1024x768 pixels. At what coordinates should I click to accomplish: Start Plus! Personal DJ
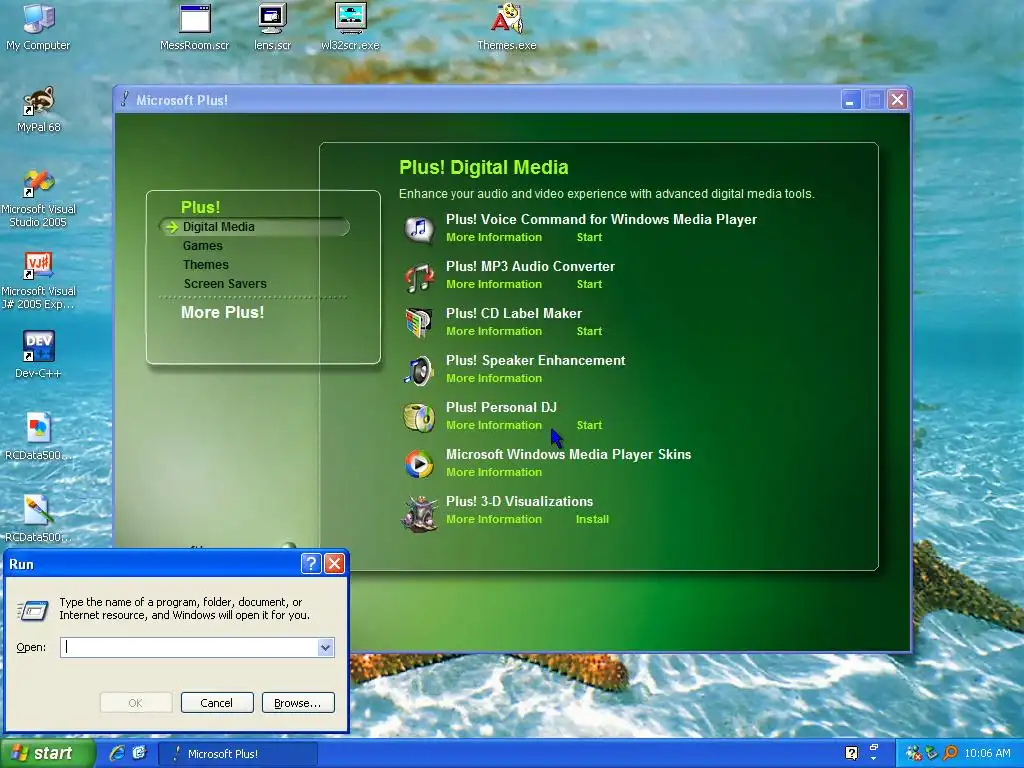click(589, 425)
